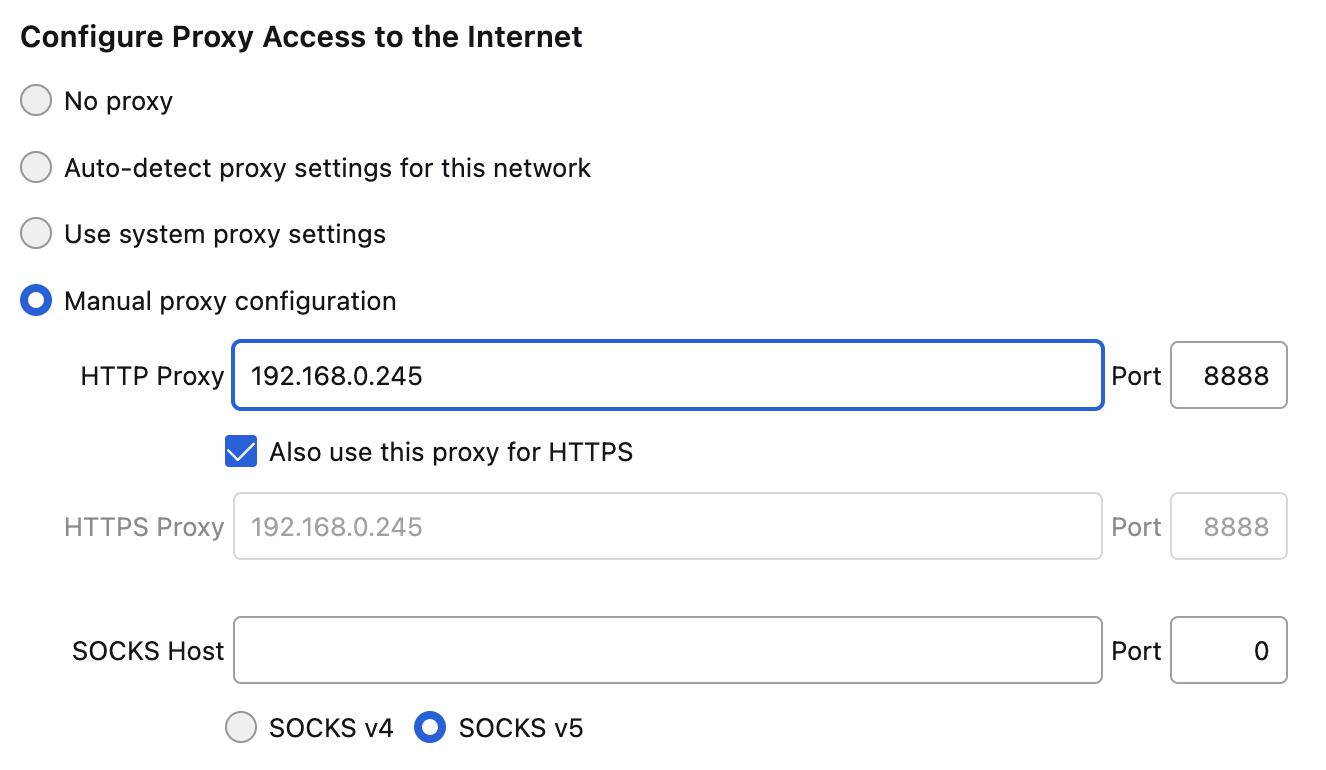This screenshot has width=1326, height=770.
Task: Click the grayed-out HTTPS Port field
Action: pos(1228,526)
